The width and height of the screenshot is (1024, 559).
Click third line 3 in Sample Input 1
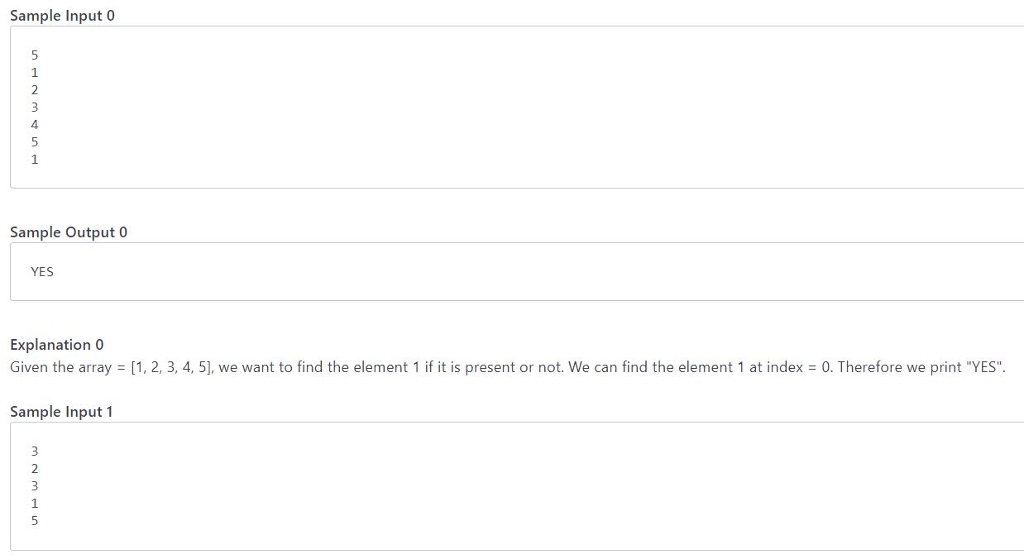tap(35, 486)
